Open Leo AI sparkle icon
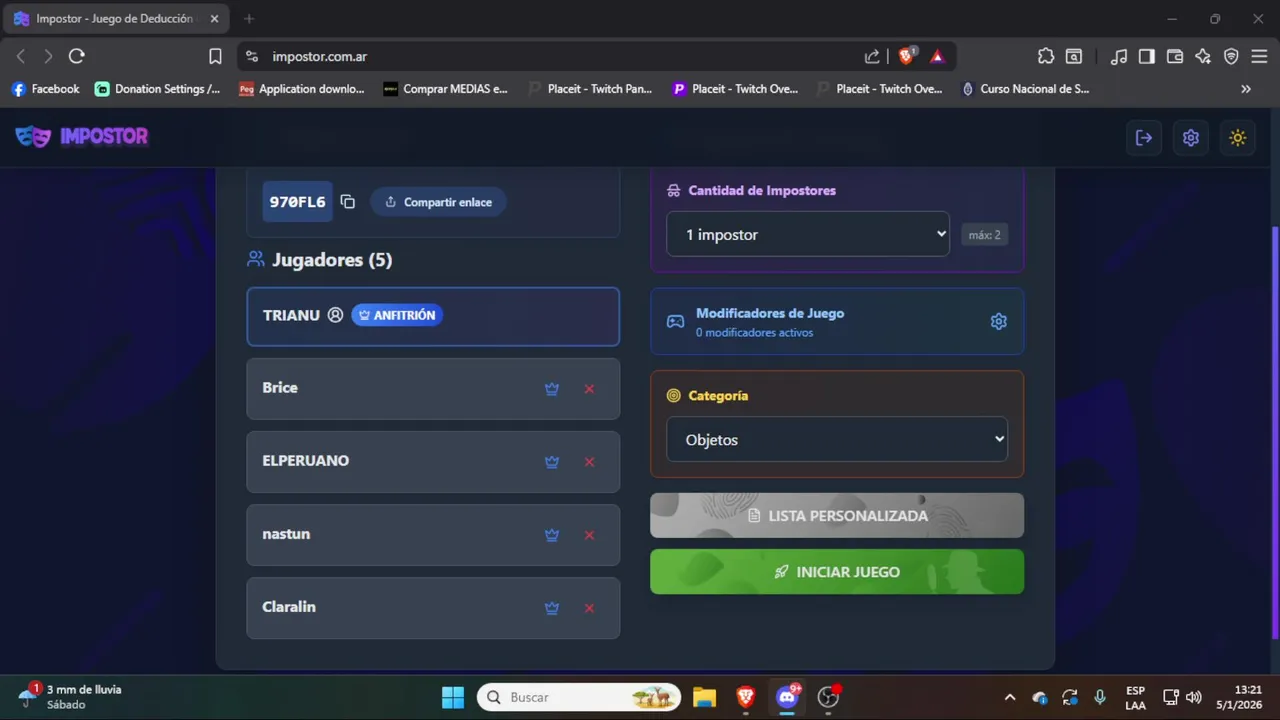1280x720 pixels. coord(1203,56)
